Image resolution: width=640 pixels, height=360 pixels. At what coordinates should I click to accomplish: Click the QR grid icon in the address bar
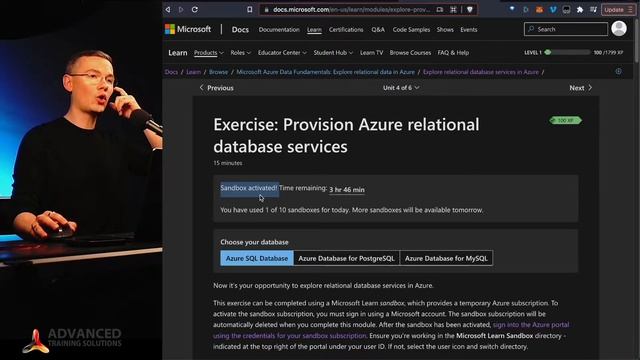pyautogui.click(x=453, y=9)
